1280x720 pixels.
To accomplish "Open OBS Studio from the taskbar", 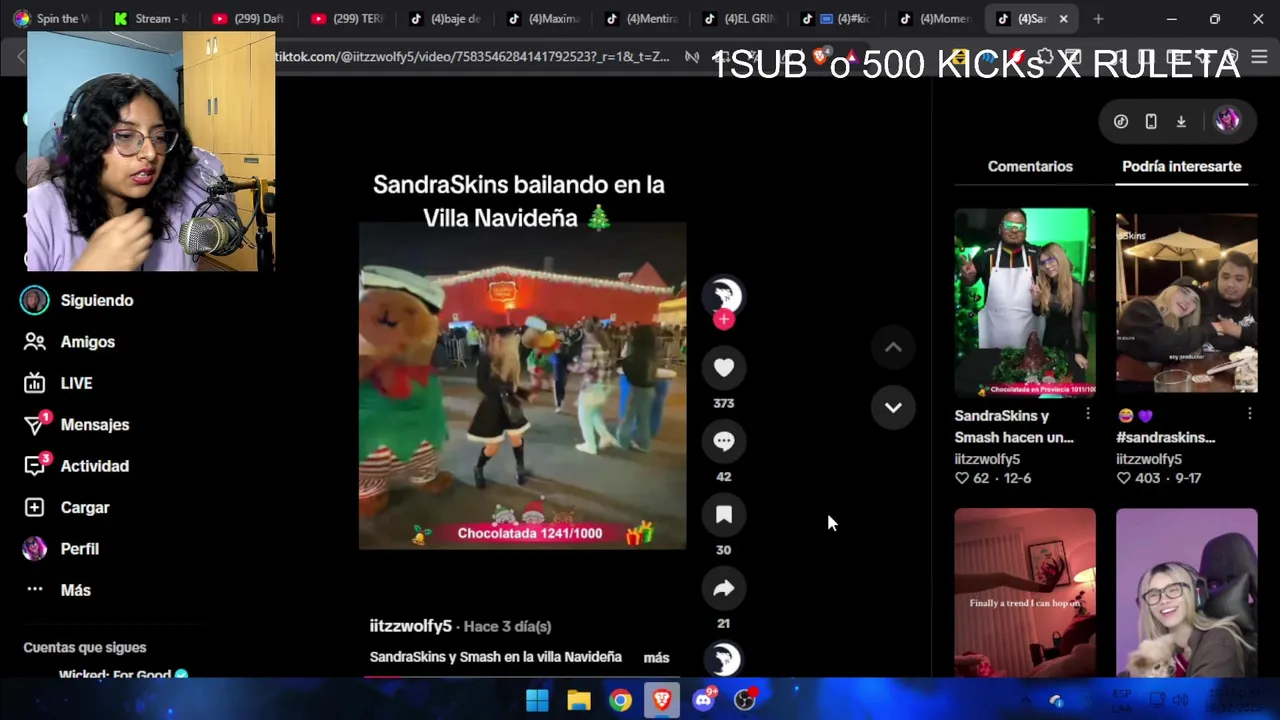I will click(745, 700).
